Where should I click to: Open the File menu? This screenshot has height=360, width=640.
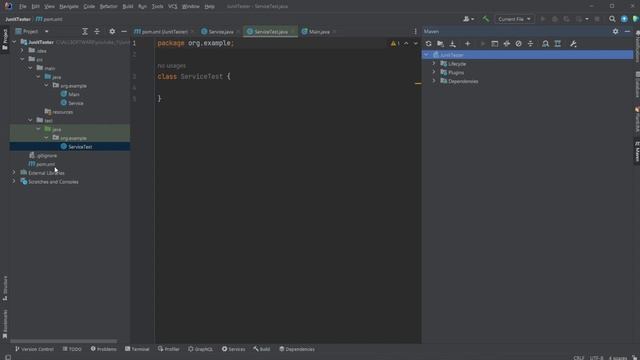click(x=22, y=7)
